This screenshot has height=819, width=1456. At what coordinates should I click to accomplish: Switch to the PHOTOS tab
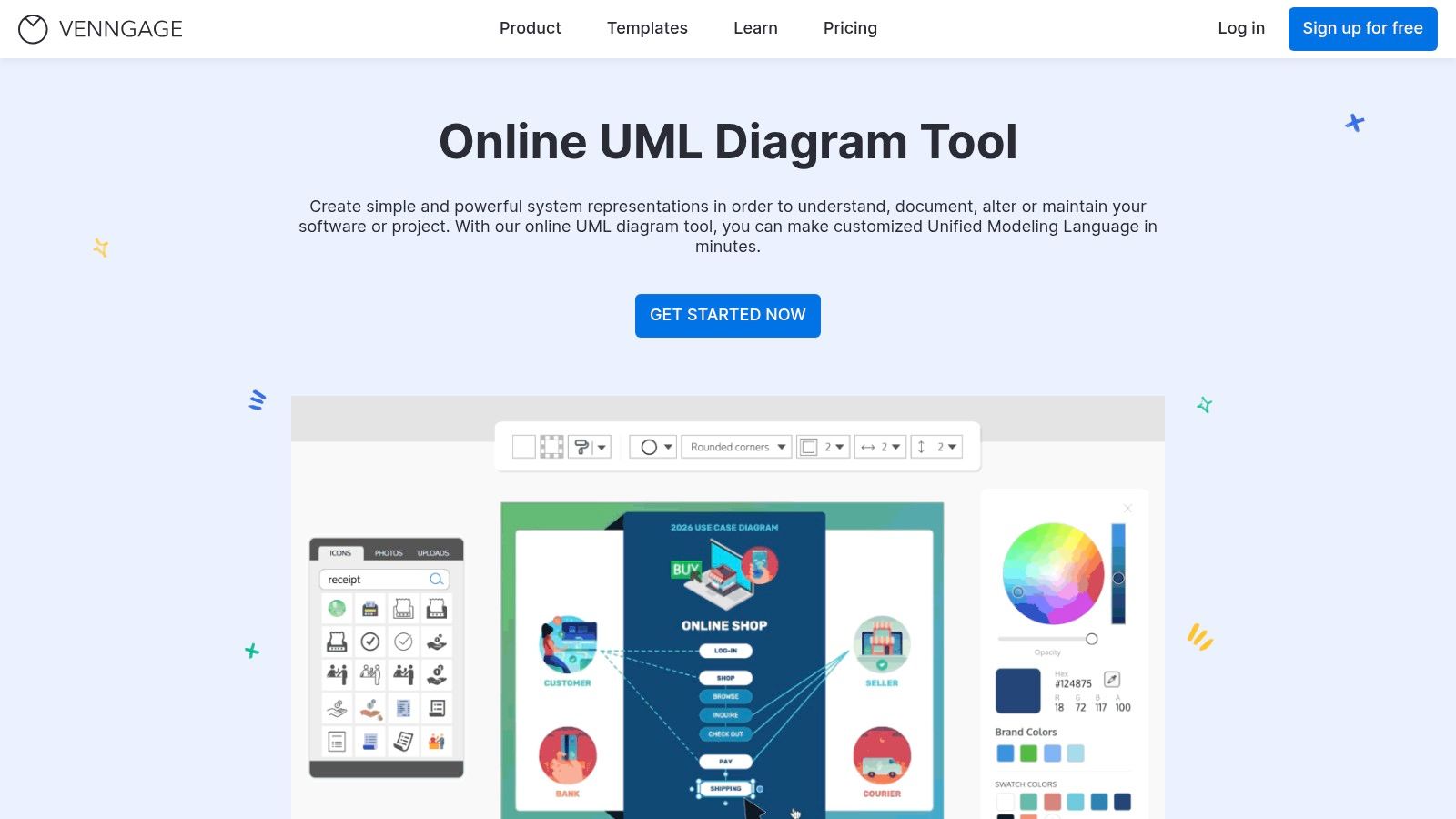pyautogui.click(x=389, y=552)
